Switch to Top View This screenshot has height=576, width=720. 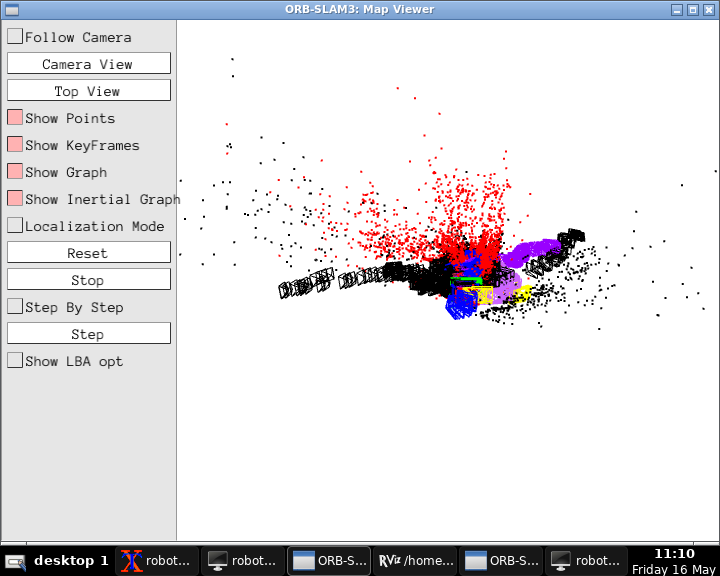pyautogui.click(x=89, y=90)
